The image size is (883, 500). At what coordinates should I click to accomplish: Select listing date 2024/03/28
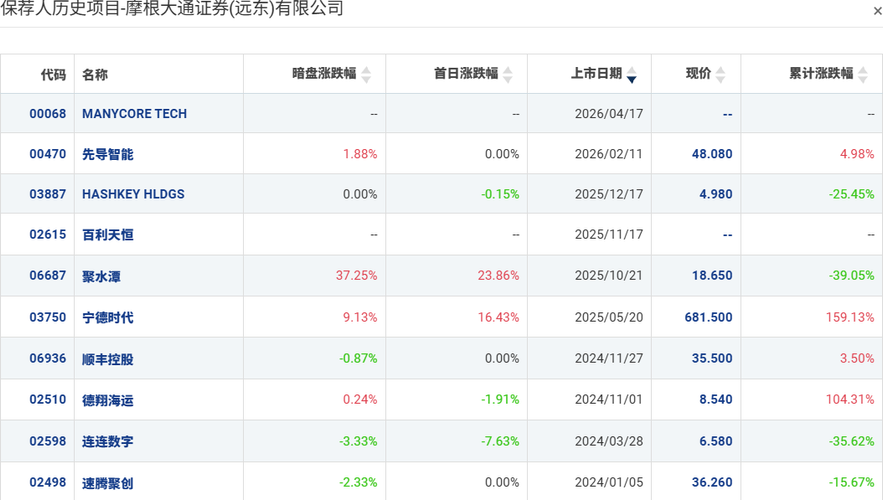(x=609, y=441)
